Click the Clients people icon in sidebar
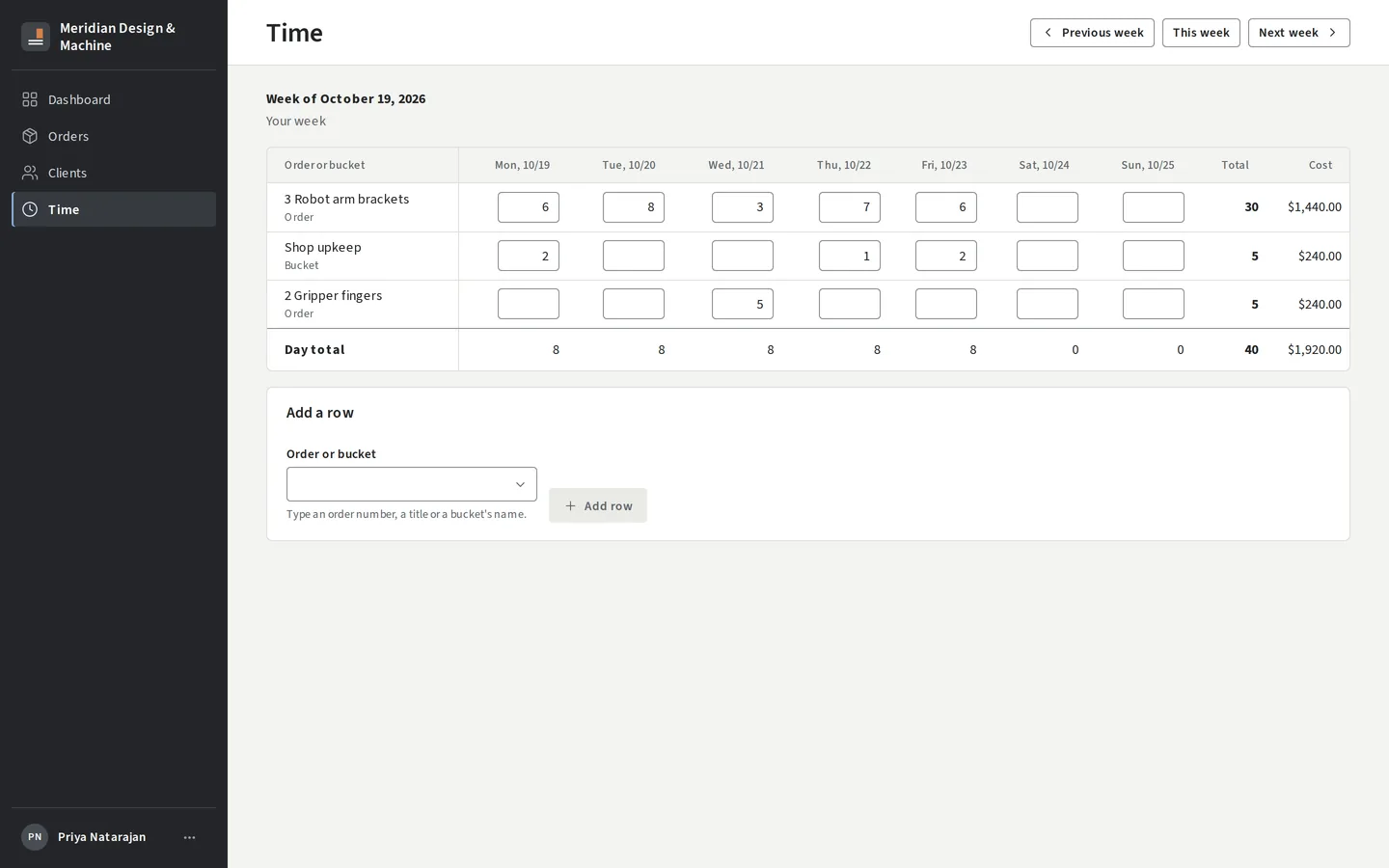 pyautogui.click(x=30, y=173)
